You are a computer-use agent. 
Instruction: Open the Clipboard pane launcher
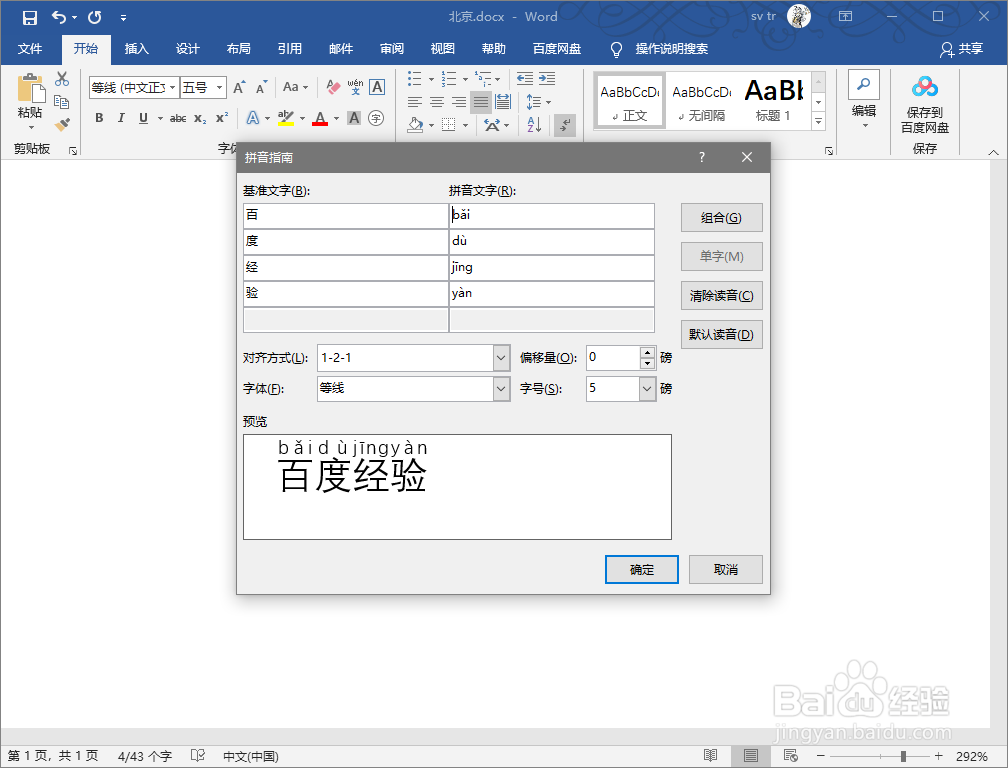pyautogui.click(x=73, y=150)
